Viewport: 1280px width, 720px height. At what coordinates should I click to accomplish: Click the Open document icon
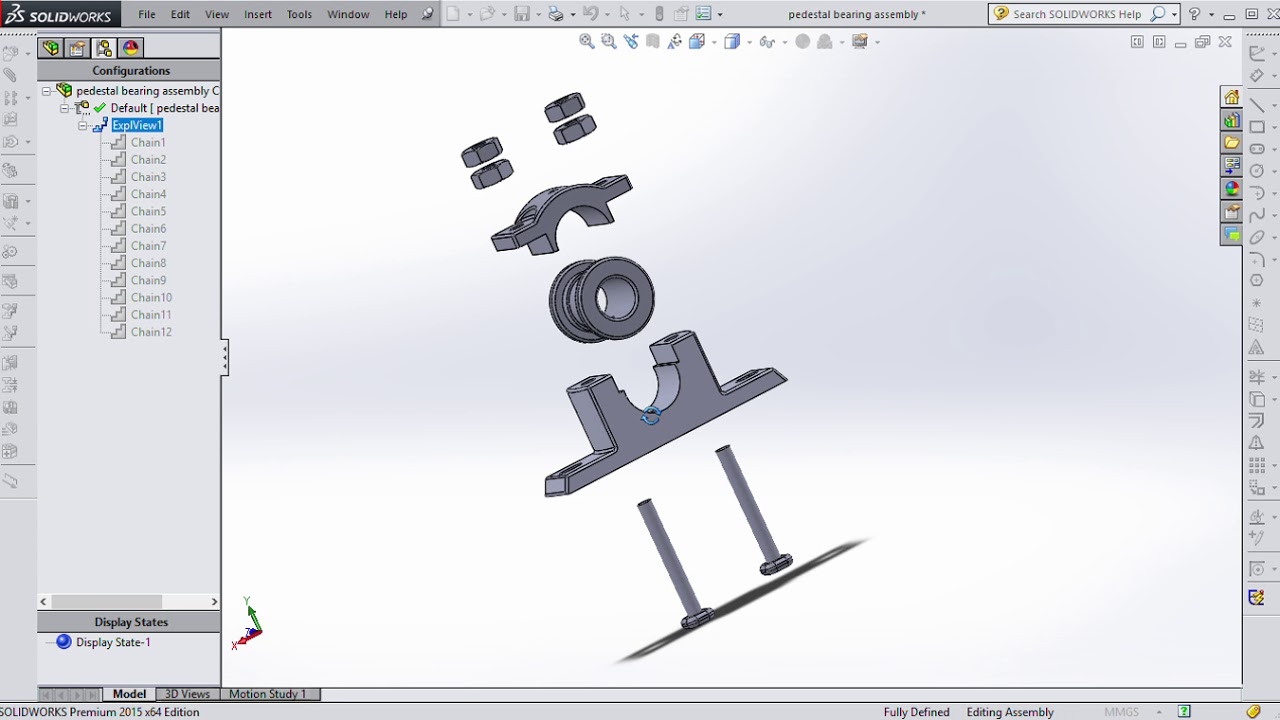pyautogui.click(x=487, y=14)
